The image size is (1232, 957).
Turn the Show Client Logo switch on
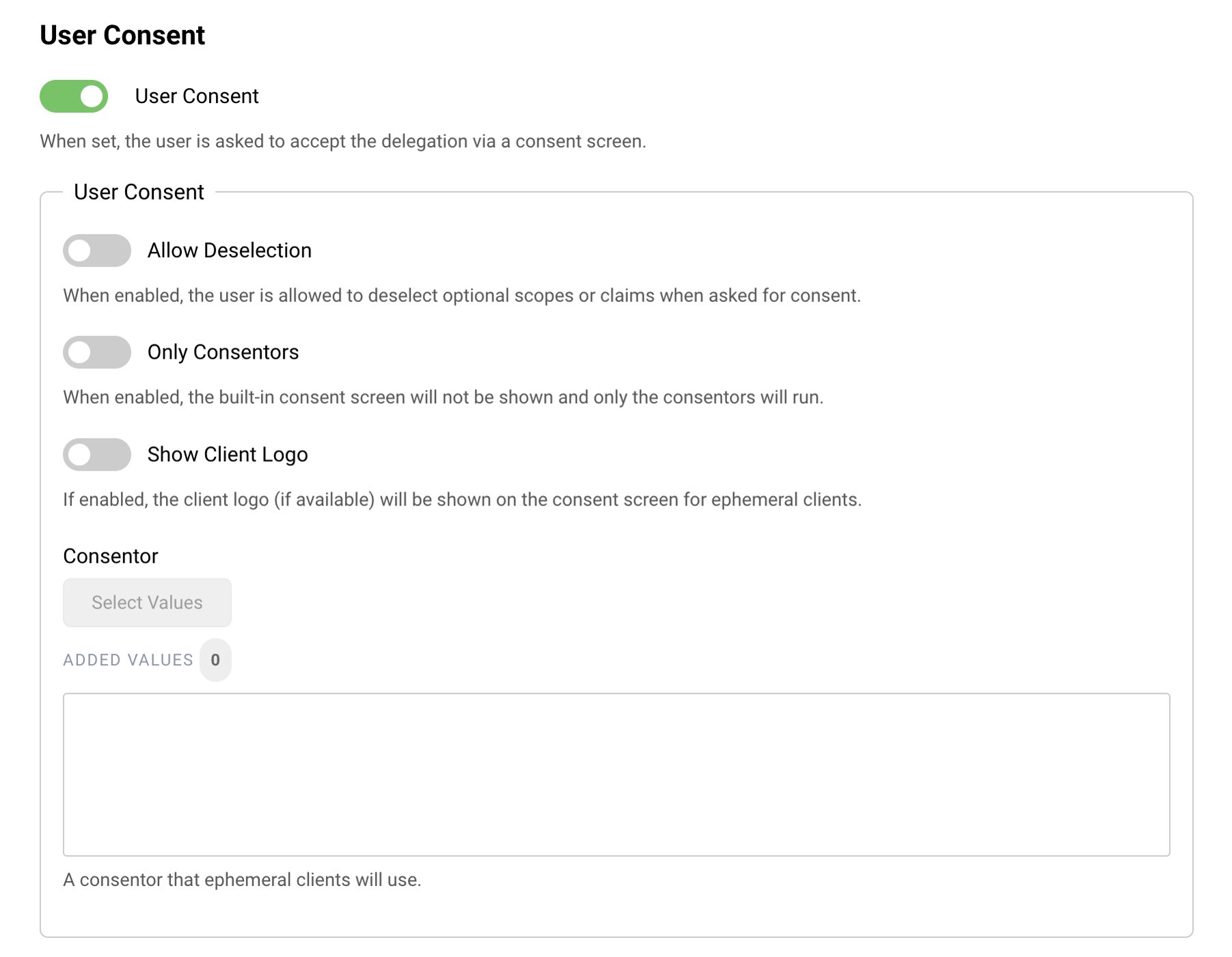[x=96, y=454]
